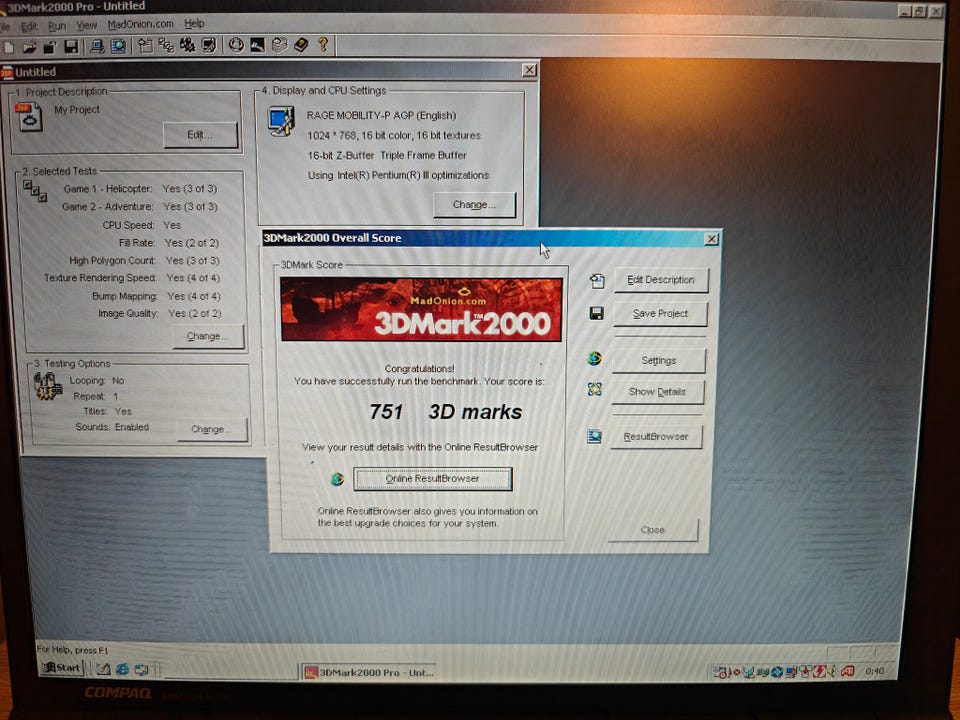Click the Online ResultBrowser button
960x720 pixels.
coord(432,479)
